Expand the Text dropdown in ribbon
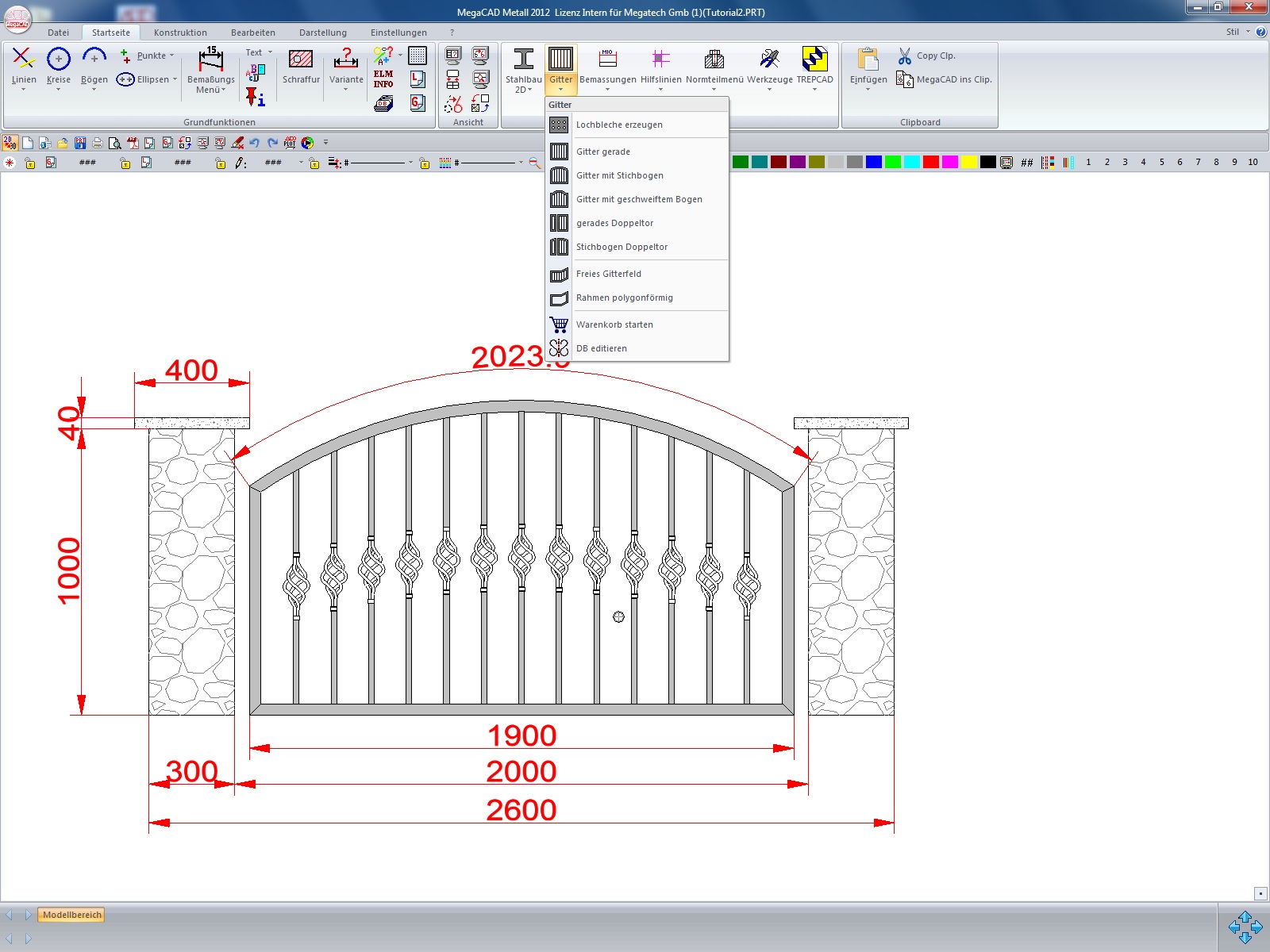 click(x=270, y=52)
